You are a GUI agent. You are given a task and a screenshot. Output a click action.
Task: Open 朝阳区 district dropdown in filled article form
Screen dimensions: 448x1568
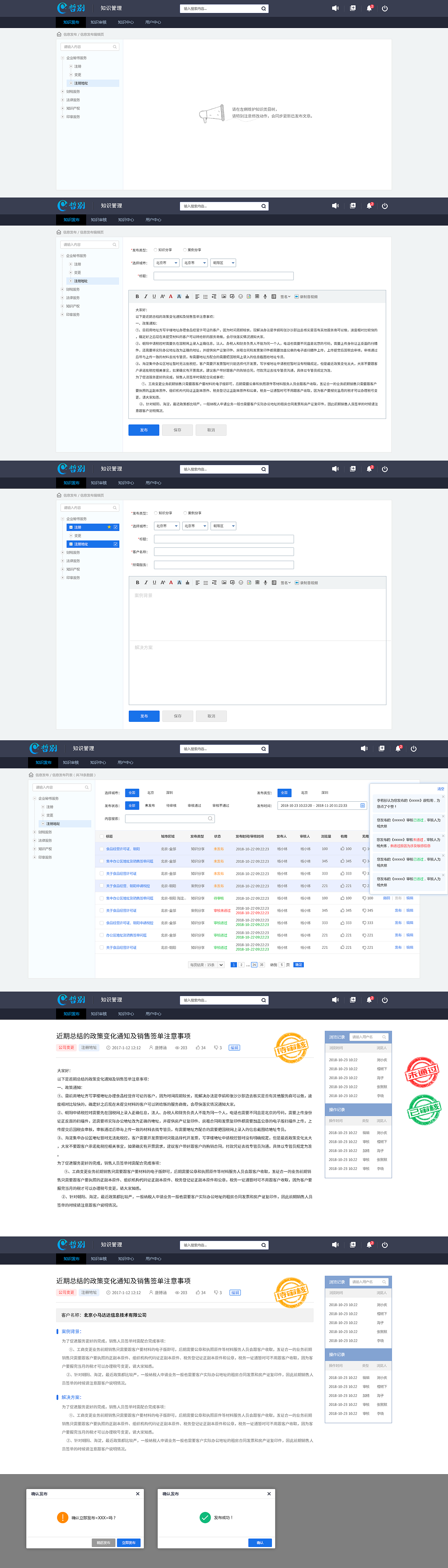tap(223, 263)
